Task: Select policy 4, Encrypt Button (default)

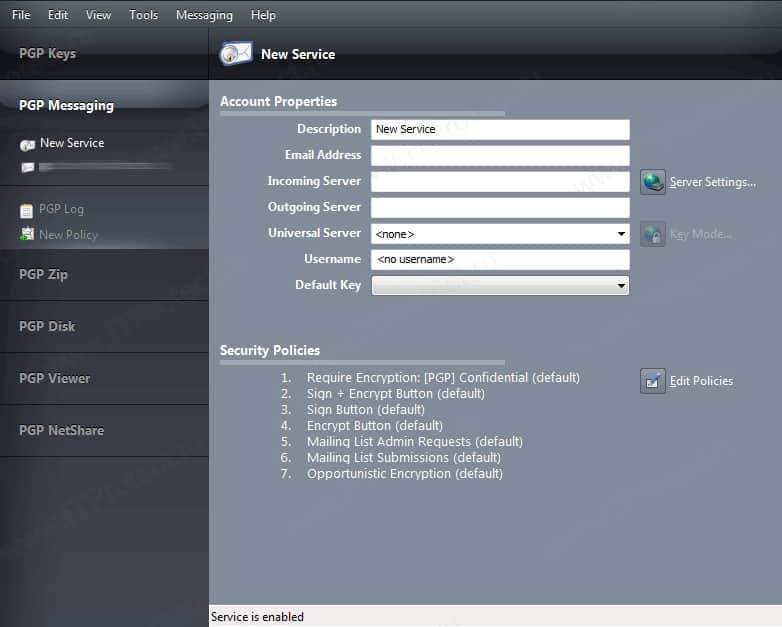Action: [375, 425]
